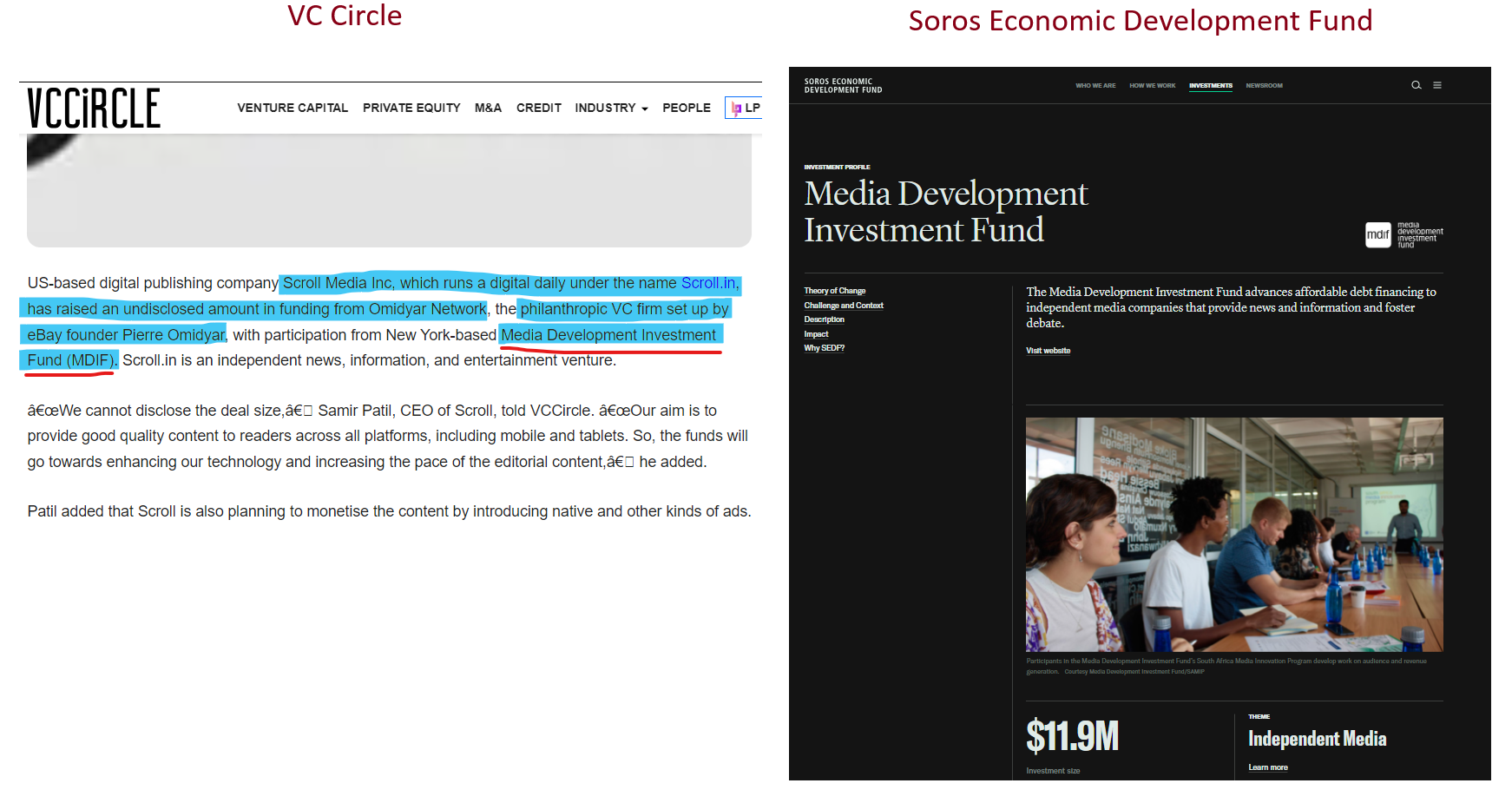The image size is (1512, 803).
Task: Select the M&A nav item
Action: 488,109
